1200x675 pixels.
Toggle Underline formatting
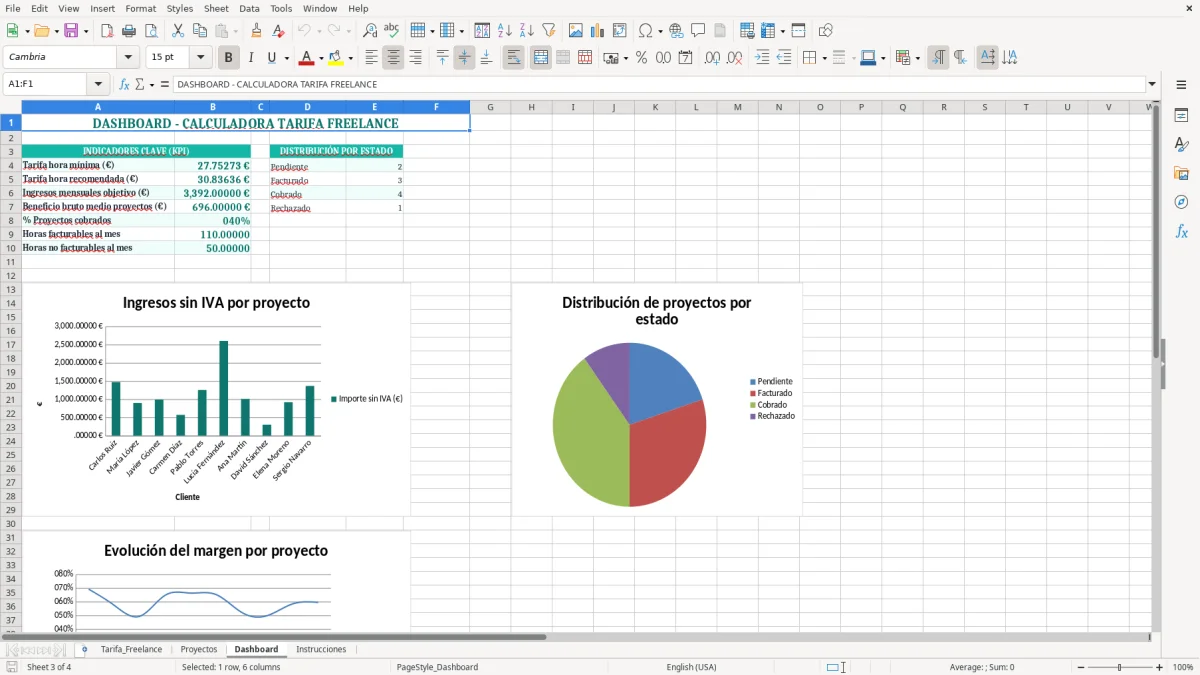[272, 58]
